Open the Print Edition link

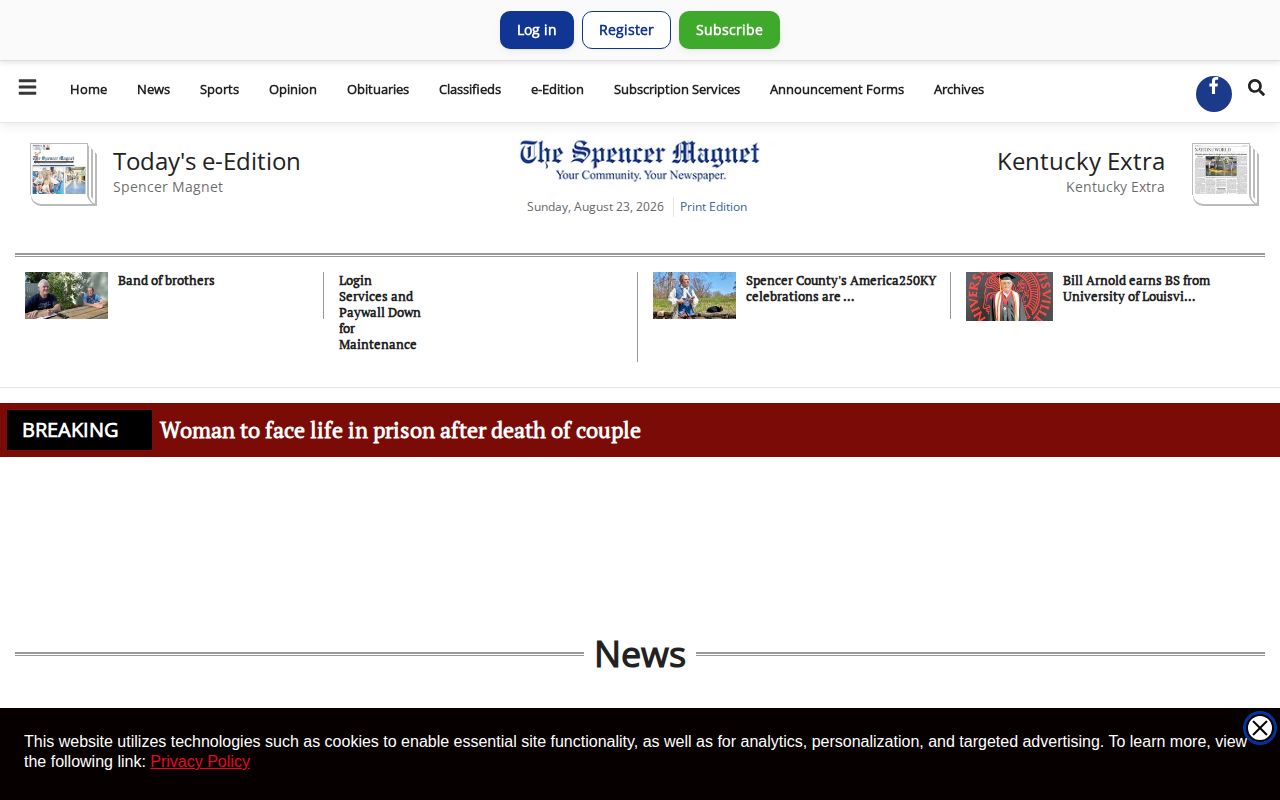(x=713, y=207)
